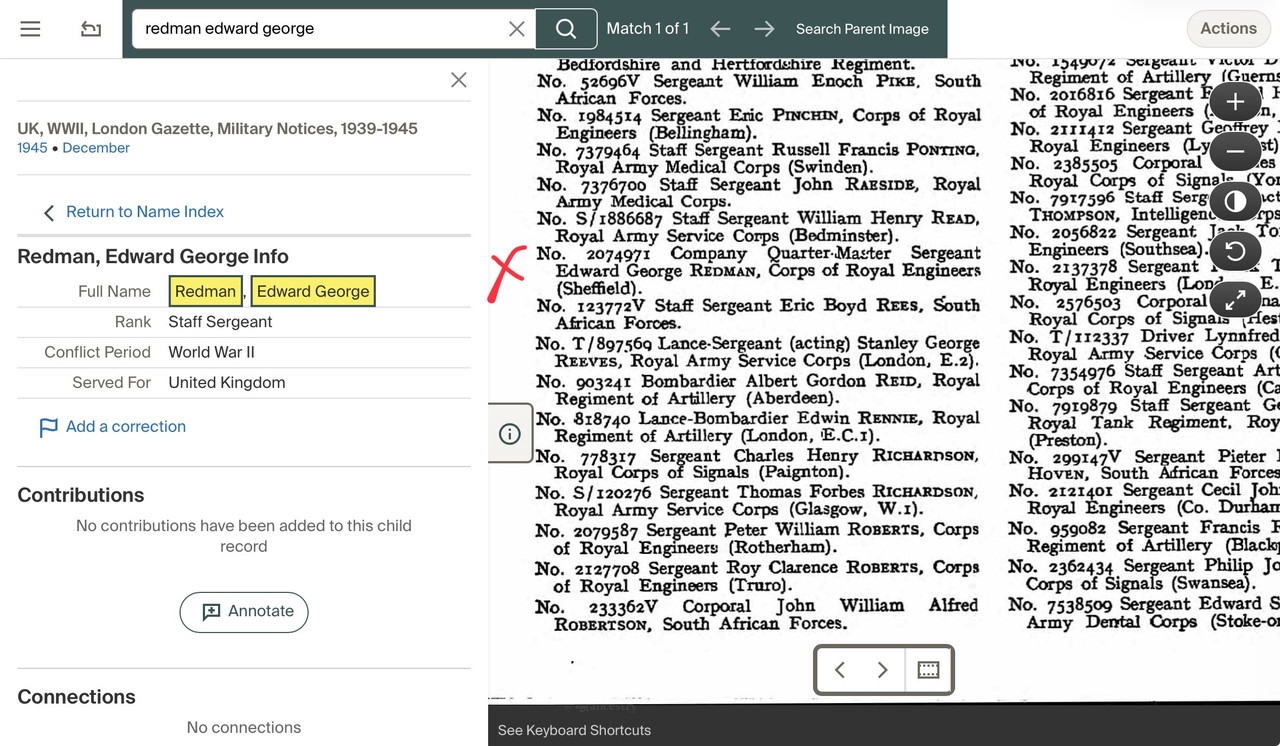Go to next image page
The height and width of the screenshot is (746, 1280).
pyautogui.click(x=882, y=670)
